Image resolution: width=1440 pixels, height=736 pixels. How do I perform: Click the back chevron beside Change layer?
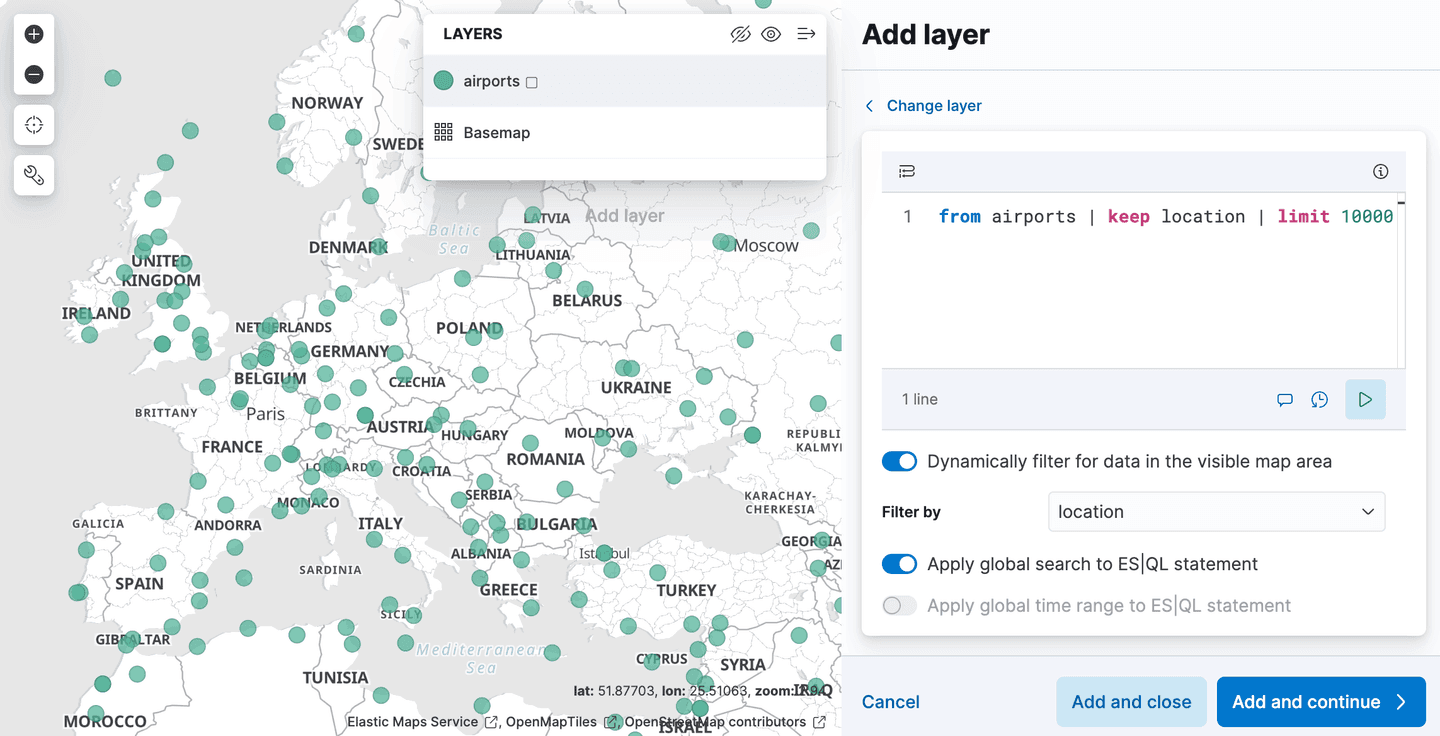pyautogui.click(x=868, y=105)
